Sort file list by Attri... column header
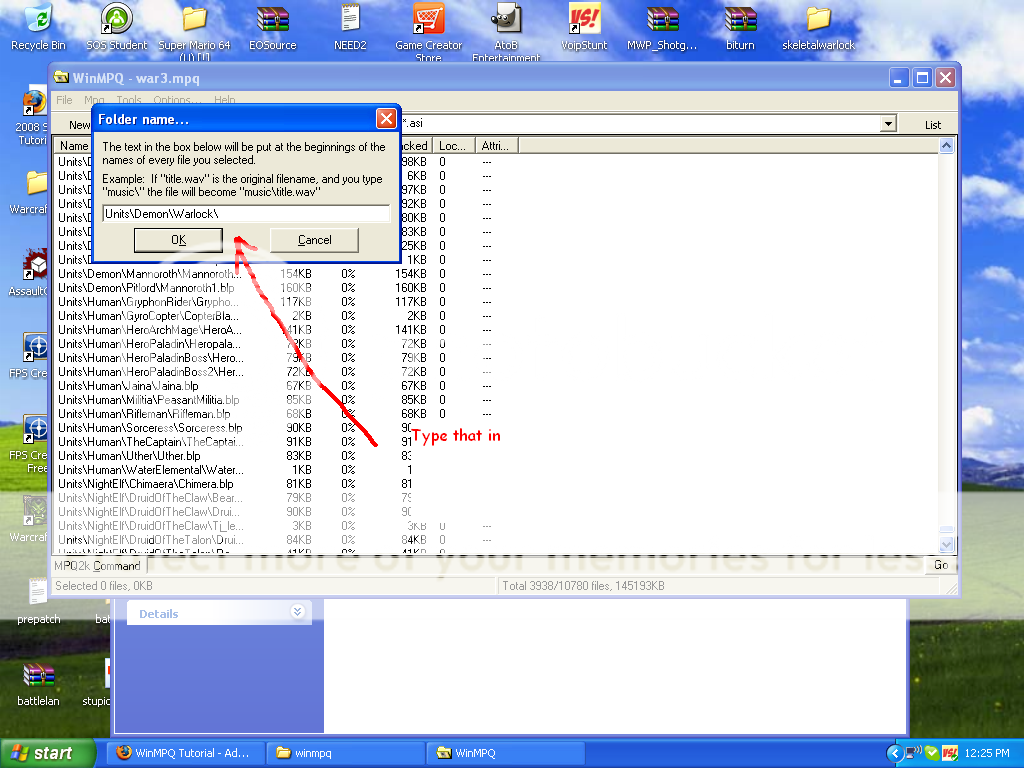Image resolution: width=1024 pixels, height=768 pixels. (496, 146)
